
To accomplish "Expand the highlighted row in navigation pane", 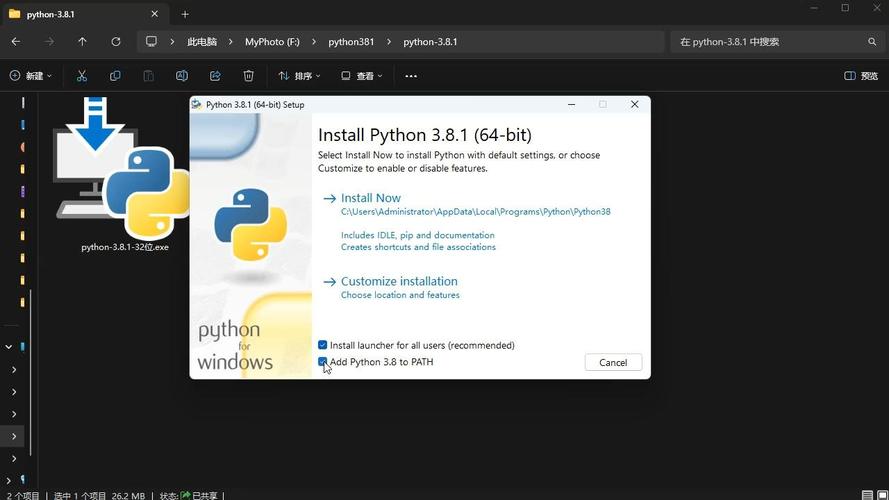I will pos(14,437).
